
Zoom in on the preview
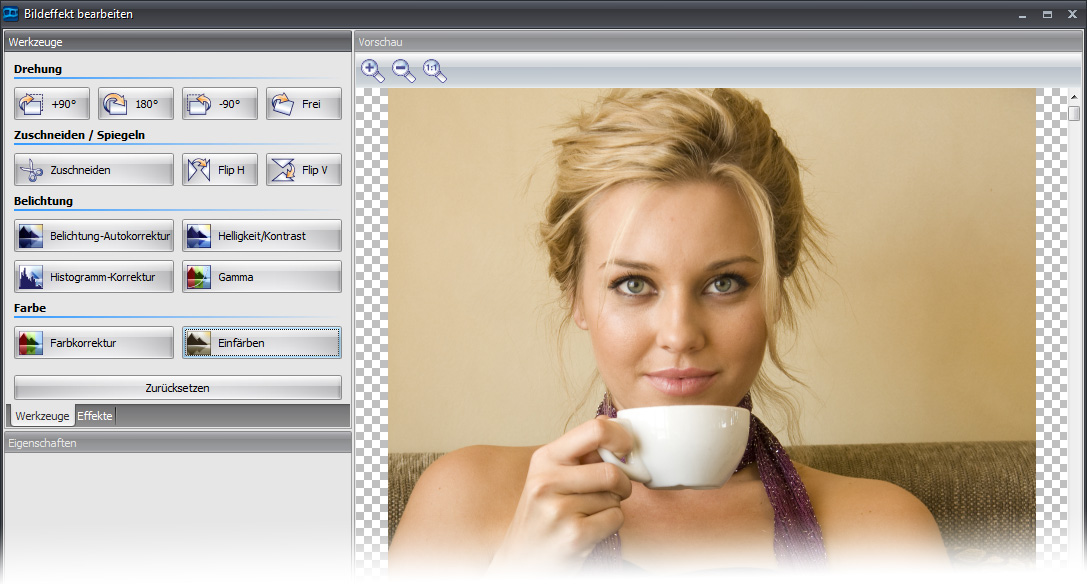click(x=372, y=70)
